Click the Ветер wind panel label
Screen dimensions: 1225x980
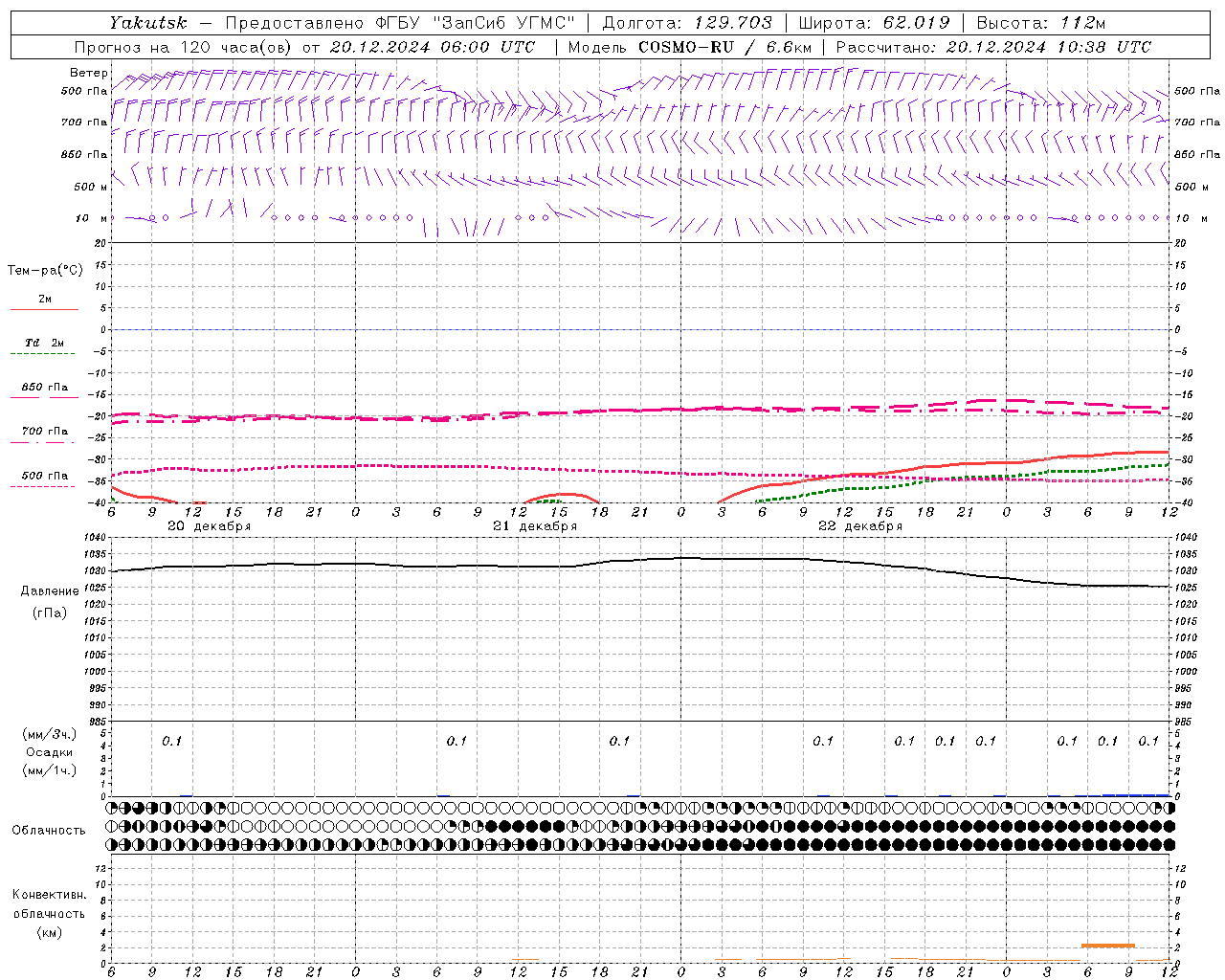(89, 73)
